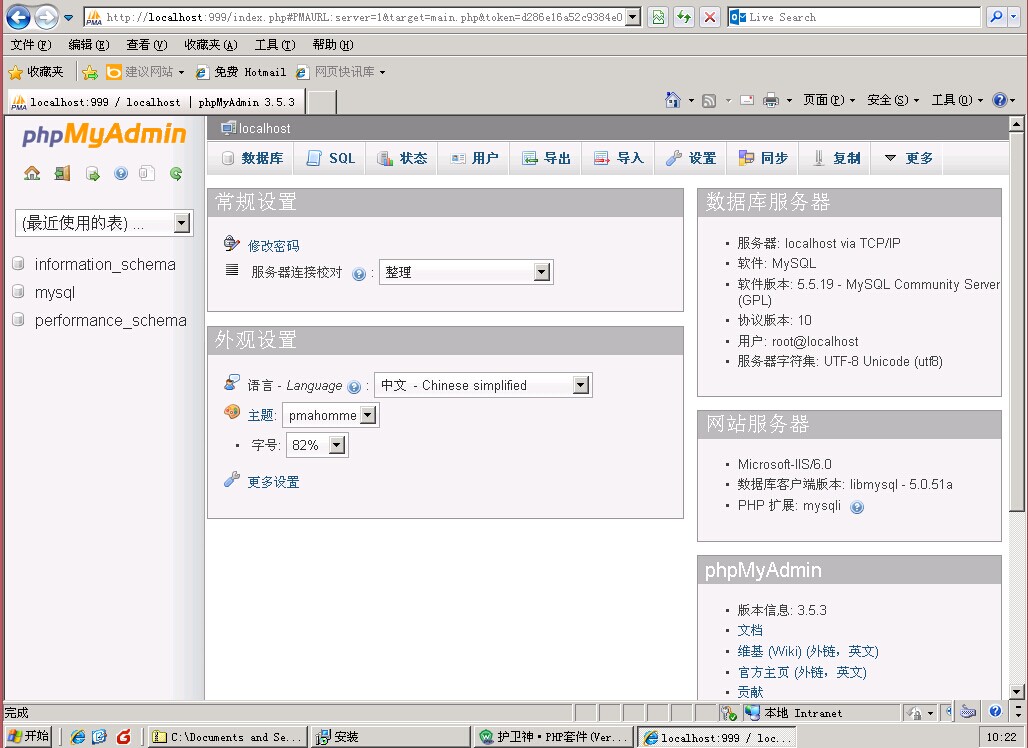Image resolution: width=1028 pixels, height=748 pixels.
Task: Click inside the Live Search input field
Action: click(x=862, y=17)
